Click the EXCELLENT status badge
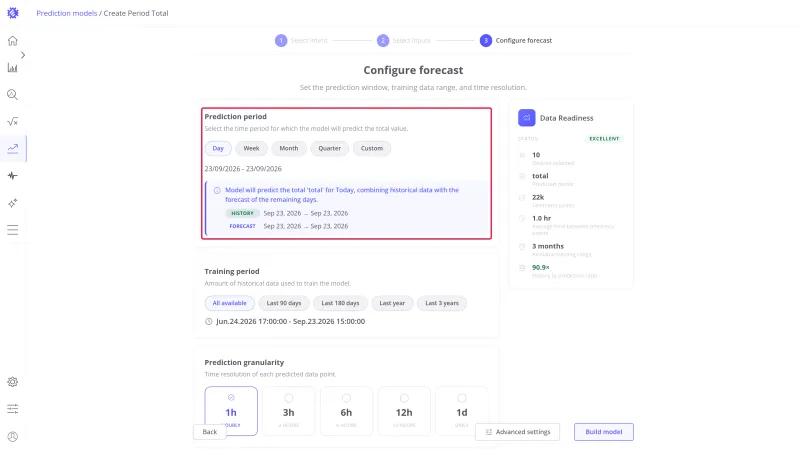 [604, 139]
